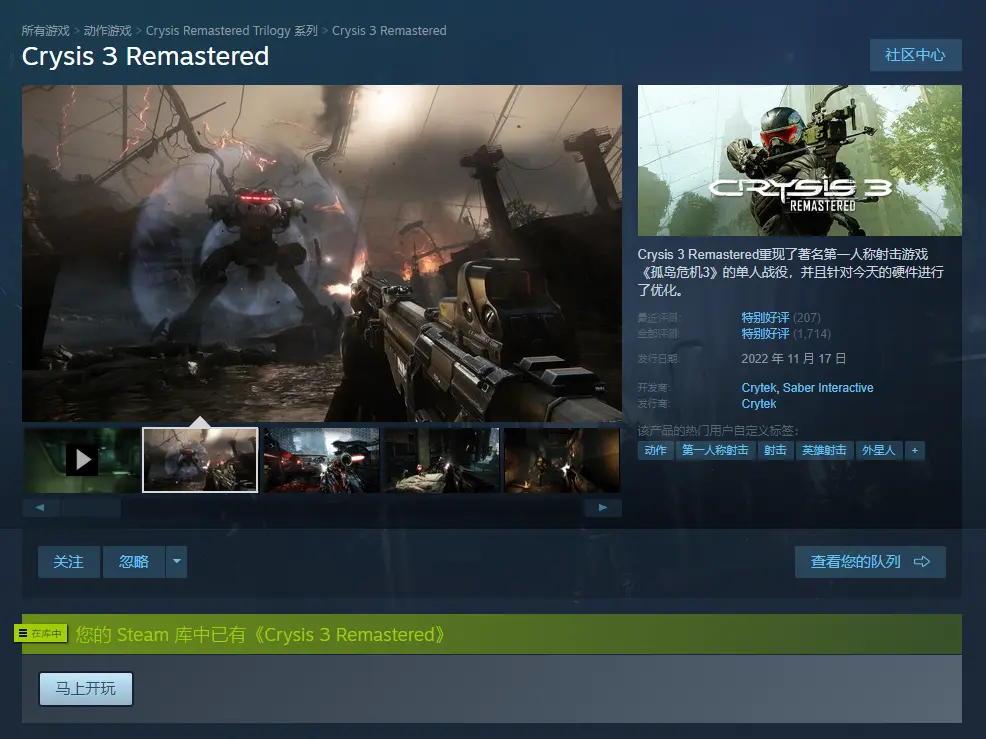Open the publisher Crytek link
This screenshot has height=739, width=986.
tap(758, 404)
